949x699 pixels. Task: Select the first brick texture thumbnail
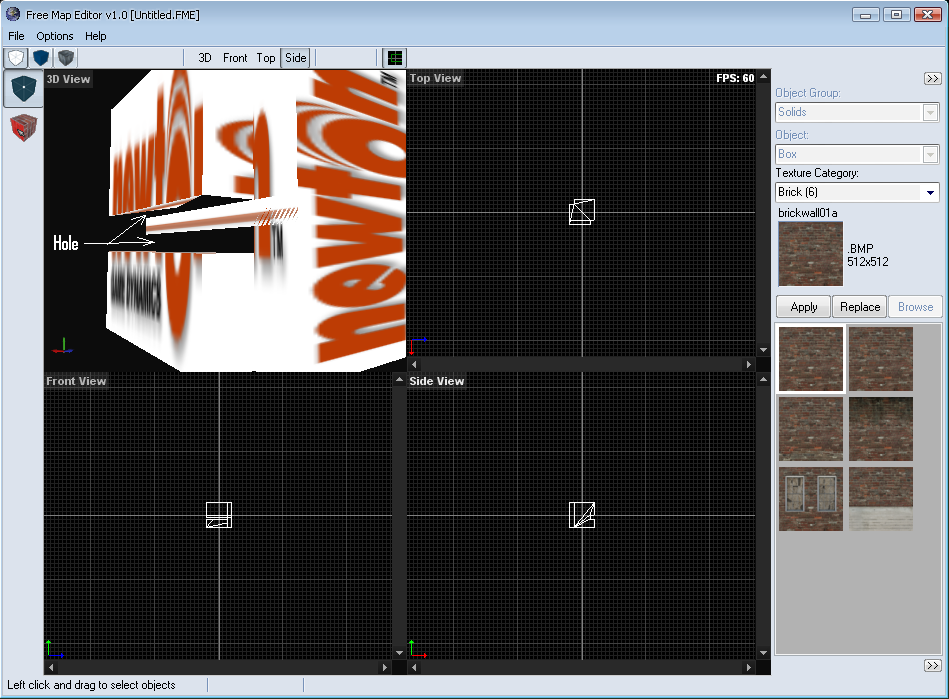[x=810, y=359]
